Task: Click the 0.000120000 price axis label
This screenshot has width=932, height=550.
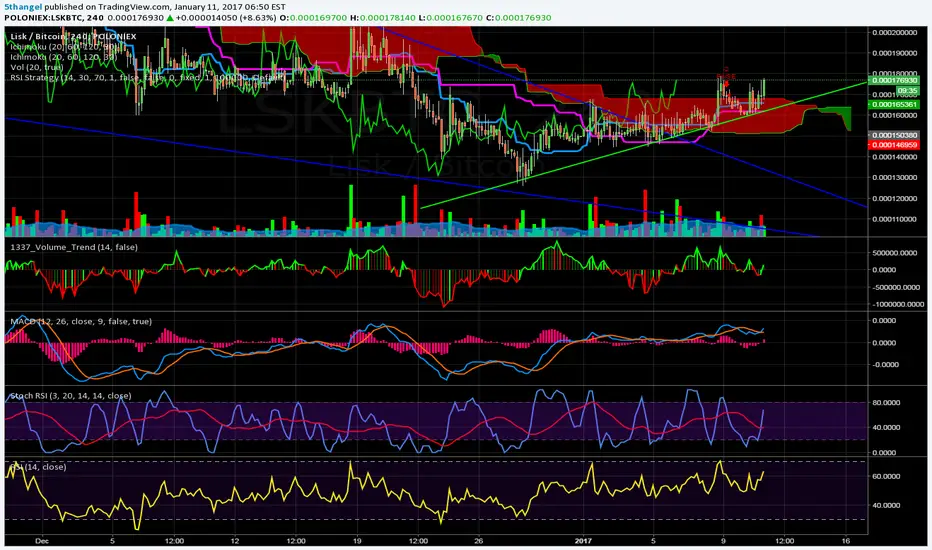Action: pos(895,199)
